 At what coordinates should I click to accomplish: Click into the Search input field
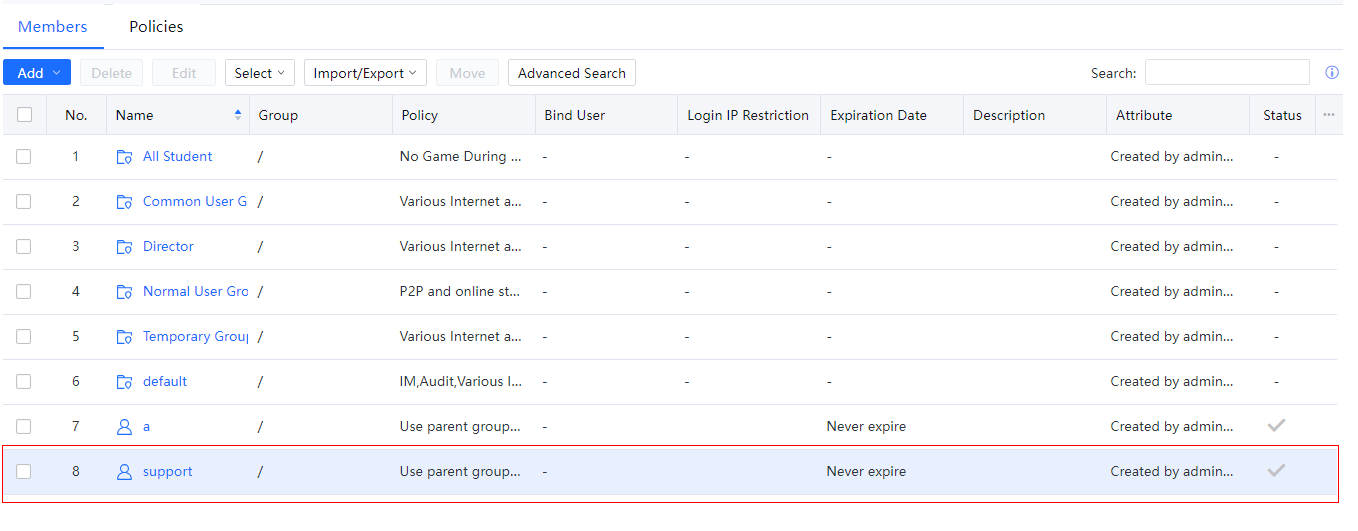tap(1226, 73)
